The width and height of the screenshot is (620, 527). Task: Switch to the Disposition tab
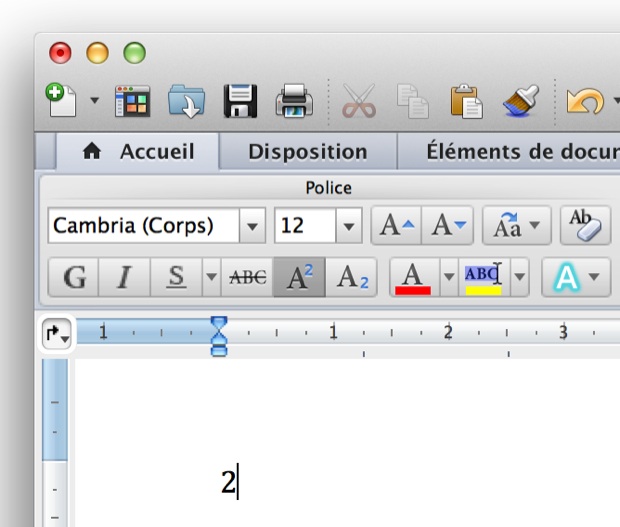tap(307, 152)
